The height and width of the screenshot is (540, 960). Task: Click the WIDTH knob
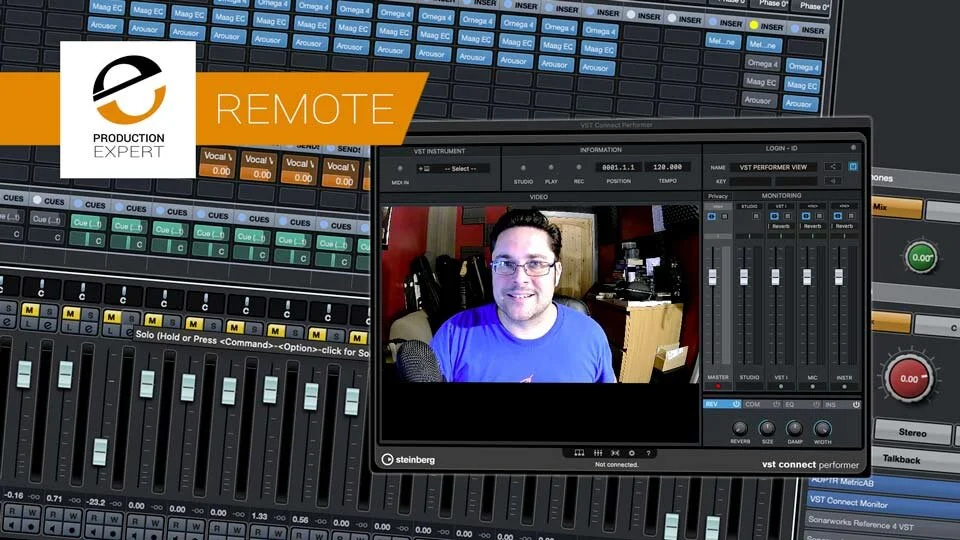tap(822, 428)
